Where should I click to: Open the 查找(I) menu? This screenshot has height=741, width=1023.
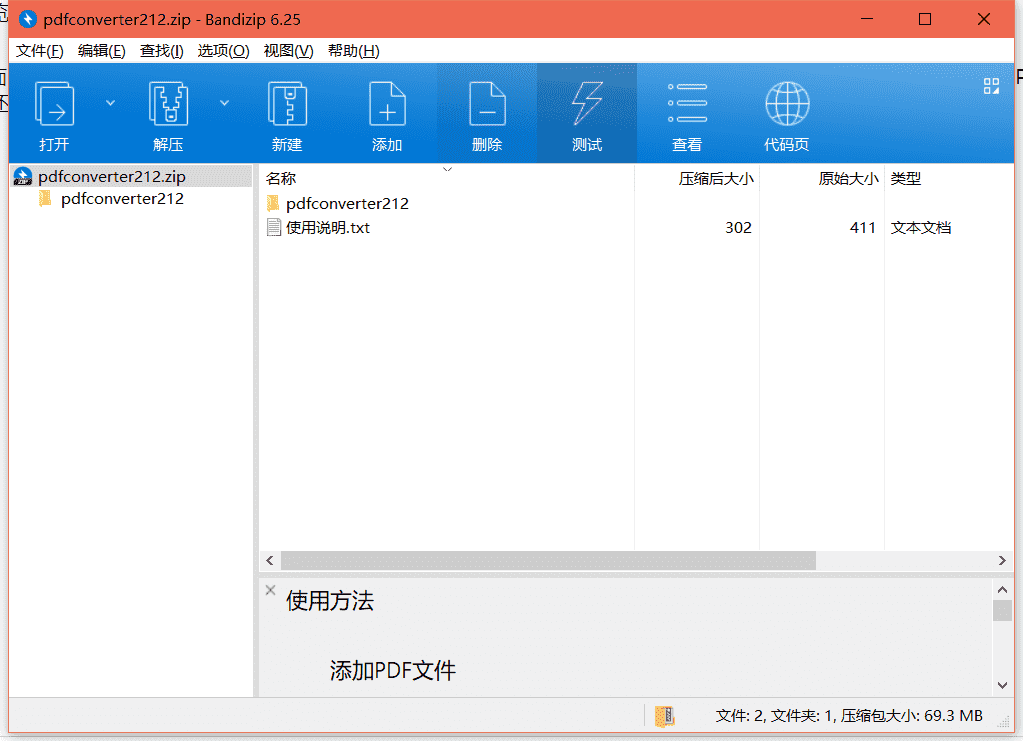[x=161, y=51]
